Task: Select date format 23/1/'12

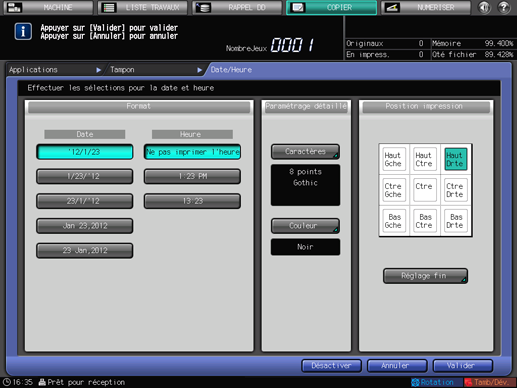Action: 85,201
